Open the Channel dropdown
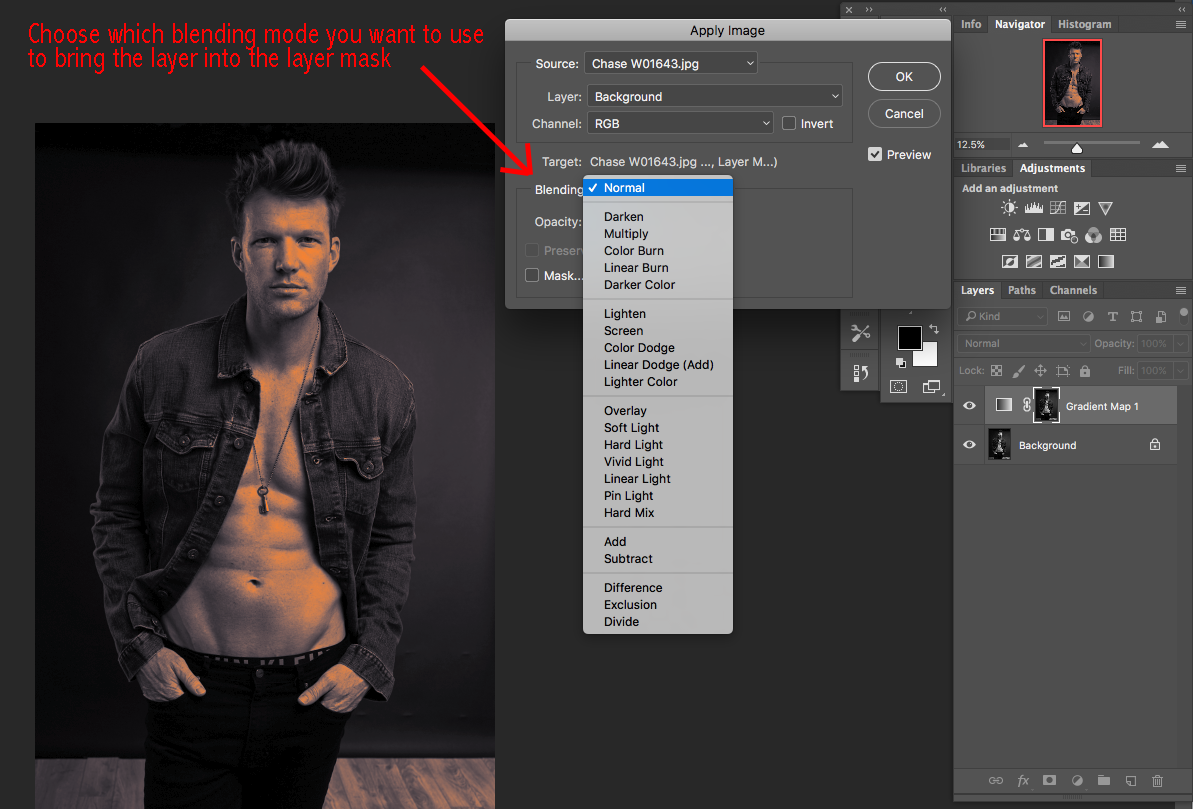 click(679, 123)
